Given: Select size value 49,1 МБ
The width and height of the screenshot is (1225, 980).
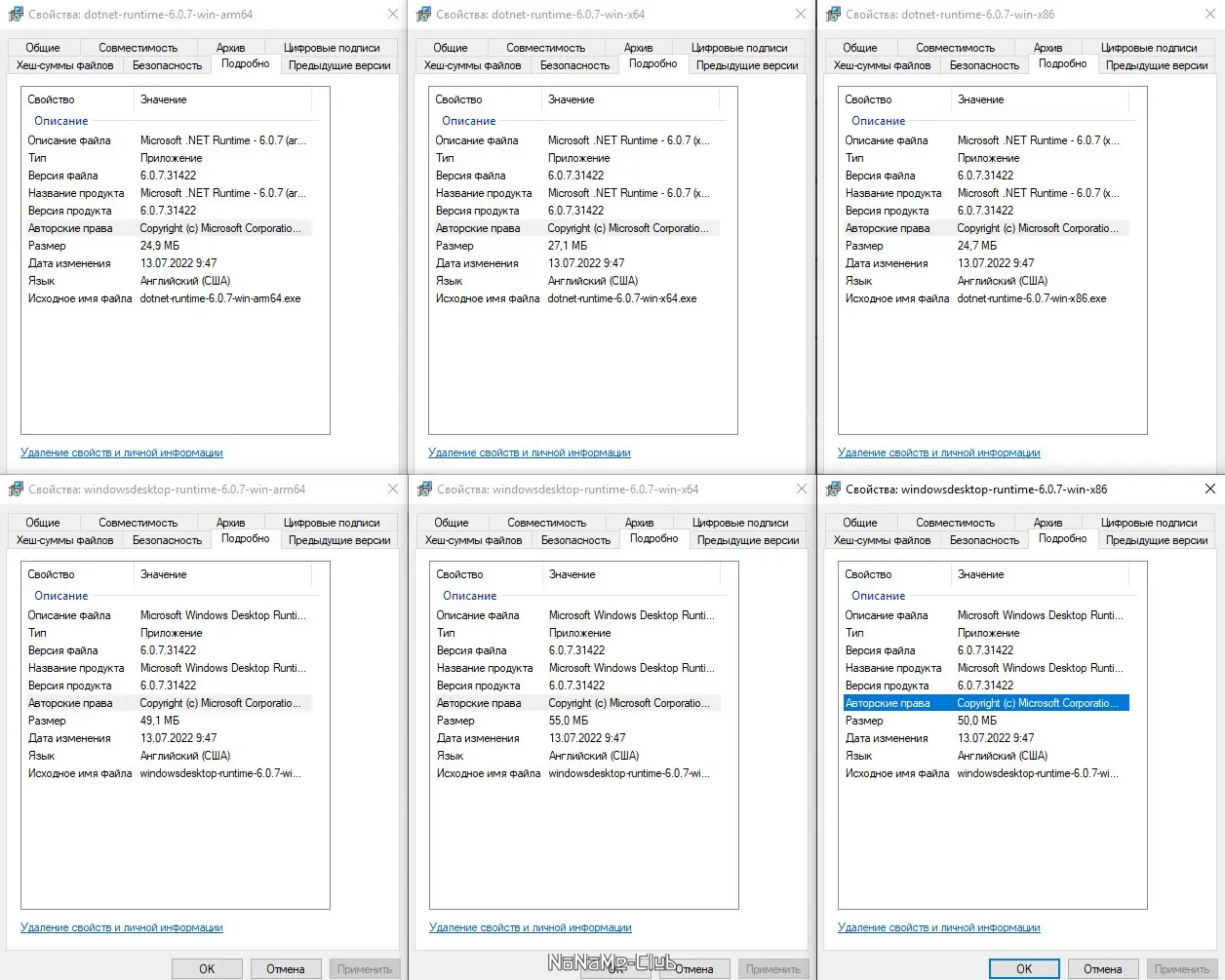Looking at the screenshot, I should tap(160, 721).
